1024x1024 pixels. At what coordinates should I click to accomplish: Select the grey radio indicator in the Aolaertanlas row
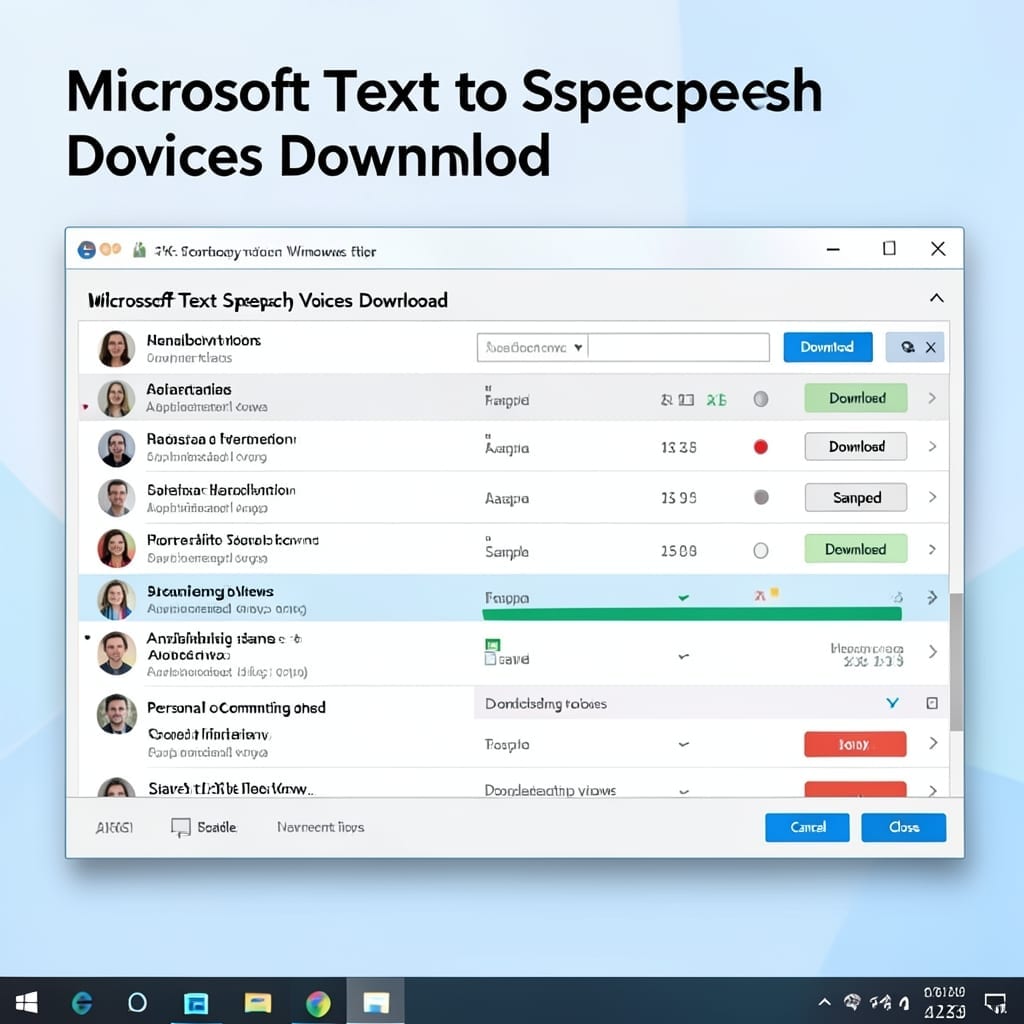[x=761, y=399]
